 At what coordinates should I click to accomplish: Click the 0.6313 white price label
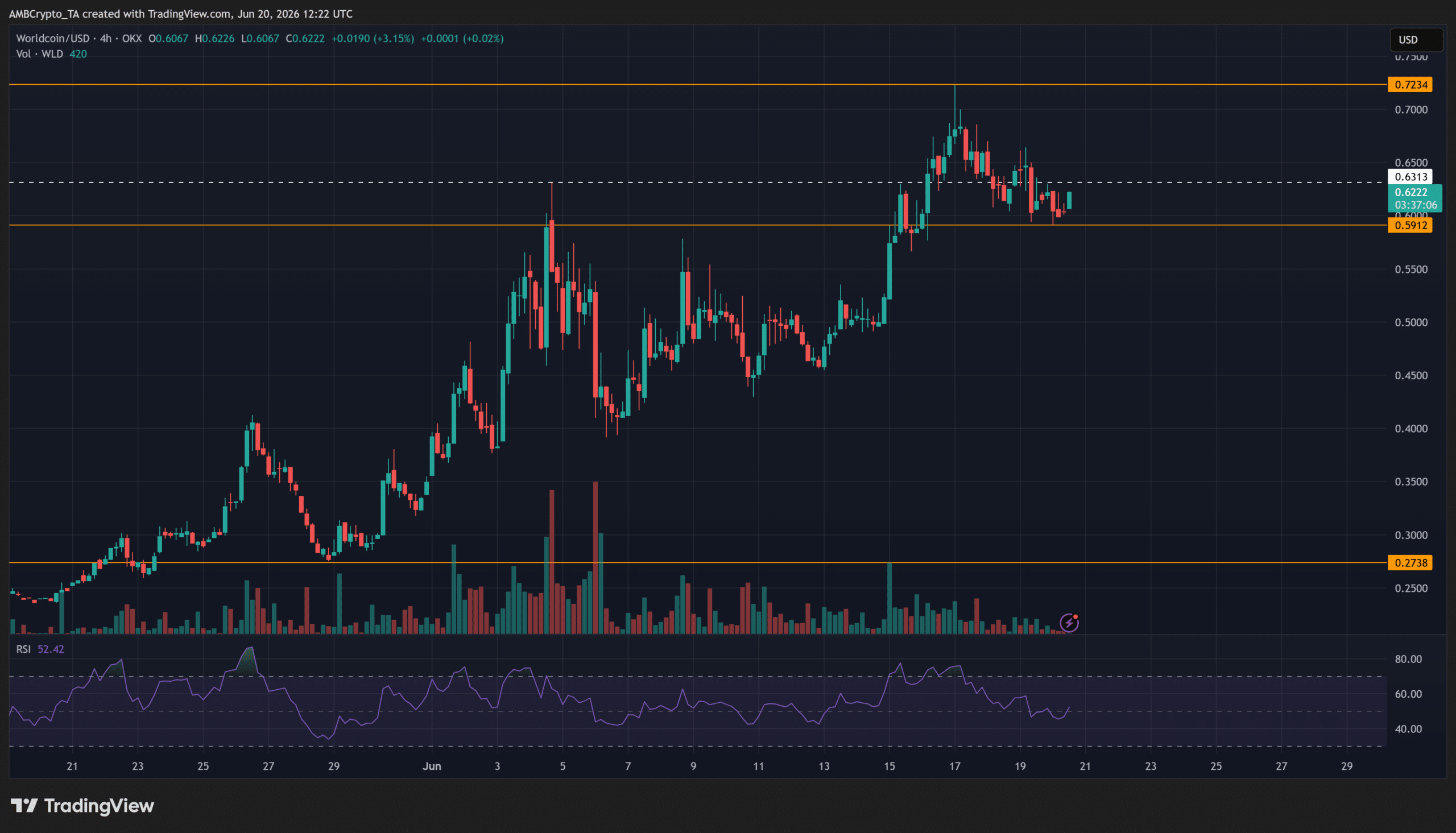1410,177
